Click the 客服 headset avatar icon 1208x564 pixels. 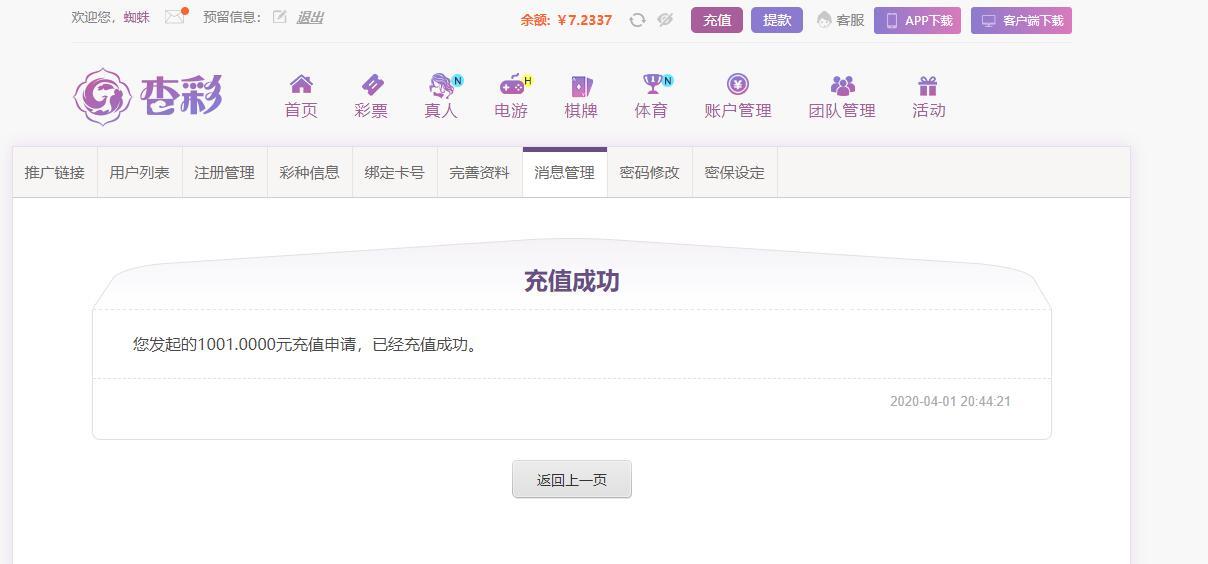coord(824,20)
